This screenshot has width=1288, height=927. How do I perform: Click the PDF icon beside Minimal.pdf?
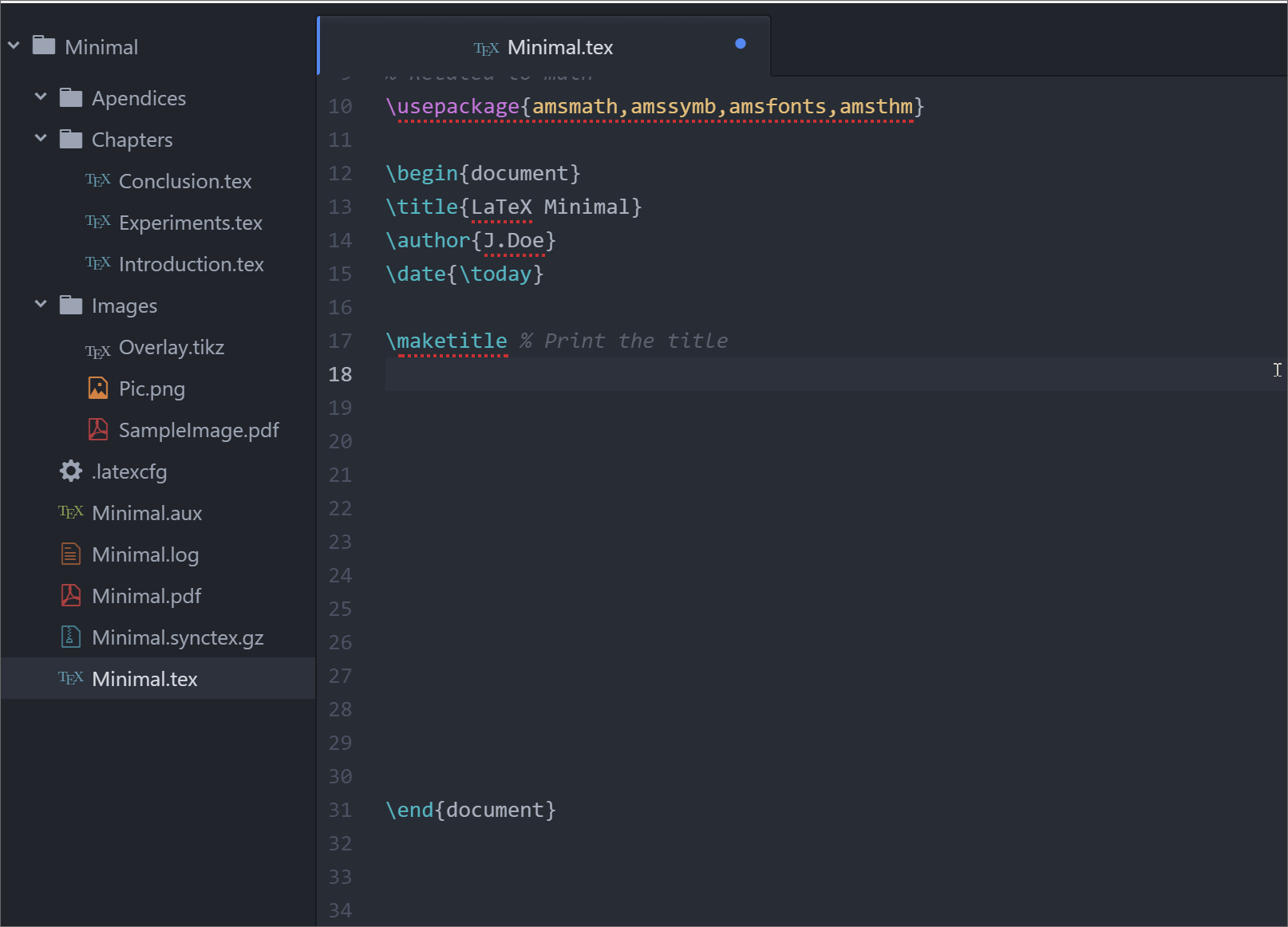[x=71, y=595]
